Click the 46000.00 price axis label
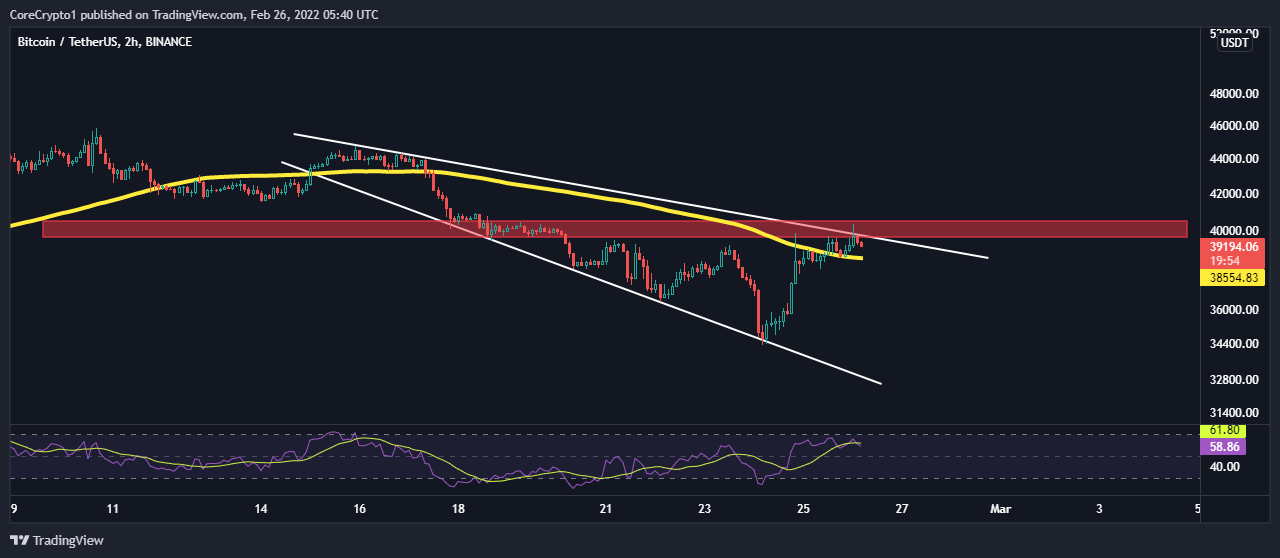The image size is (1280, 558). [1234, 126]
